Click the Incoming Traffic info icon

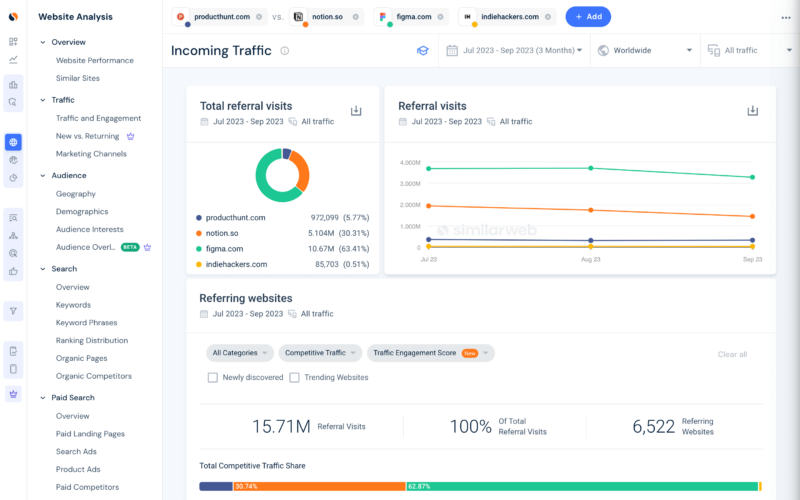pyautogui.click(x=285, y=51)
